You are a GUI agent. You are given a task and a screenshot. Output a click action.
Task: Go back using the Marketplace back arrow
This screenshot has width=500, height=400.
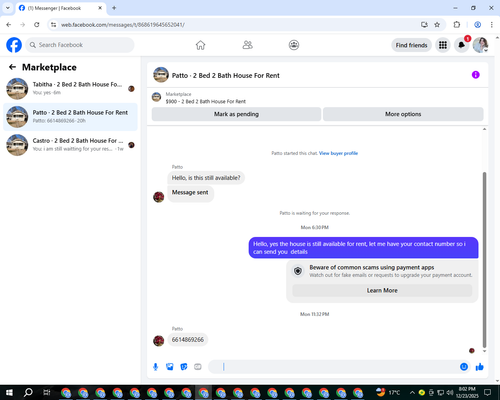[x=12, y=67]
